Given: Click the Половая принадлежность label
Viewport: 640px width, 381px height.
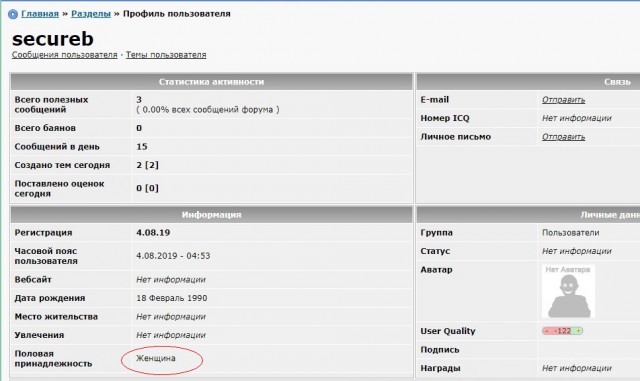Looking at the screenshot, I should tap(53, 359).
